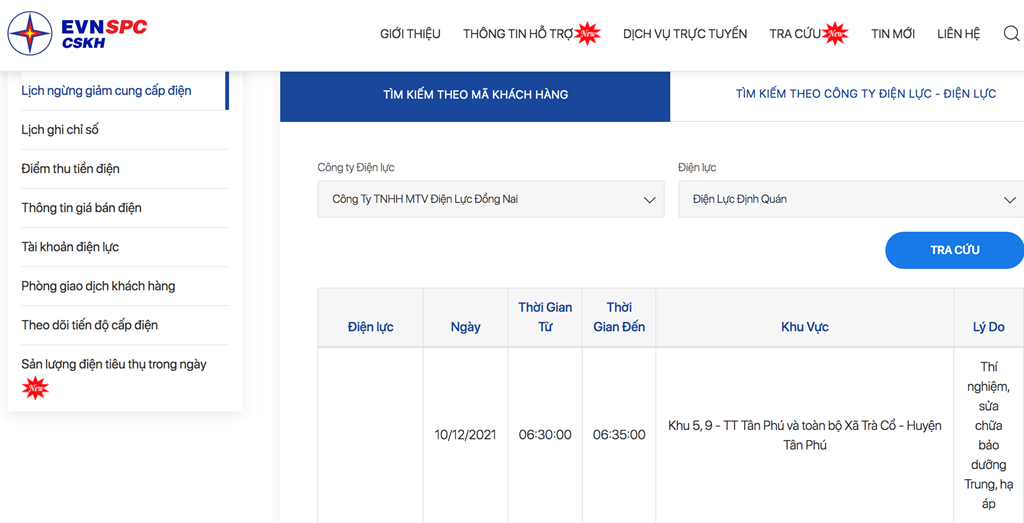Click the New badge beside Thông tin hỗ trợ
This screenshot has width=1024, height=523.
click(x=588, y=33)
